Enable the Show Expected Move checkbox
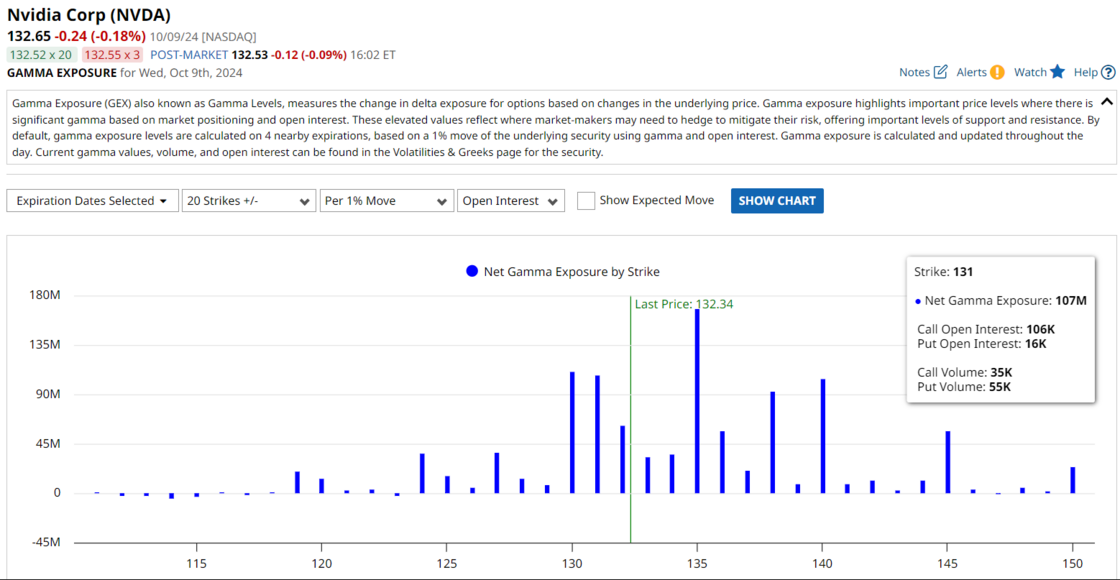The width and height of the screenshot is (1120, 580). [x=586, y=200]
